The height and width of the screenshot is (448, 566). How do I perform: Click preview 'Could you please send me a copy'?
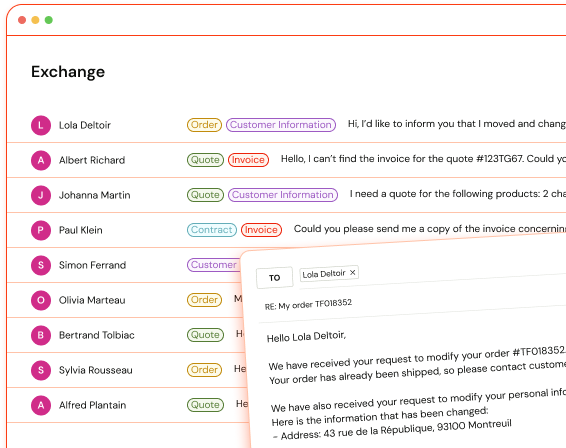pos(430,229)
